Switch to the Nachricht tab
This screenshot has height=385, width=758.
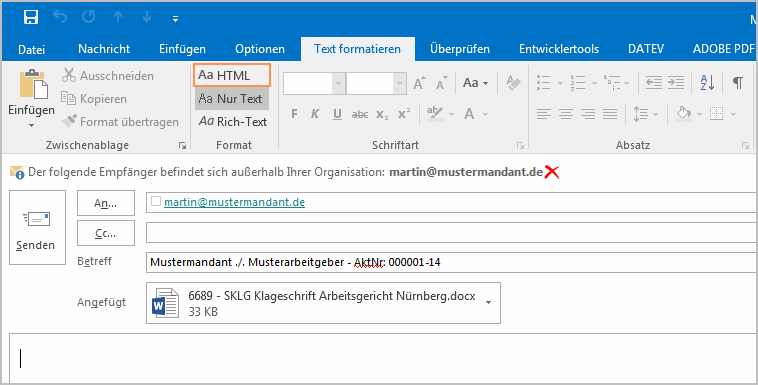tap(104, 49)
